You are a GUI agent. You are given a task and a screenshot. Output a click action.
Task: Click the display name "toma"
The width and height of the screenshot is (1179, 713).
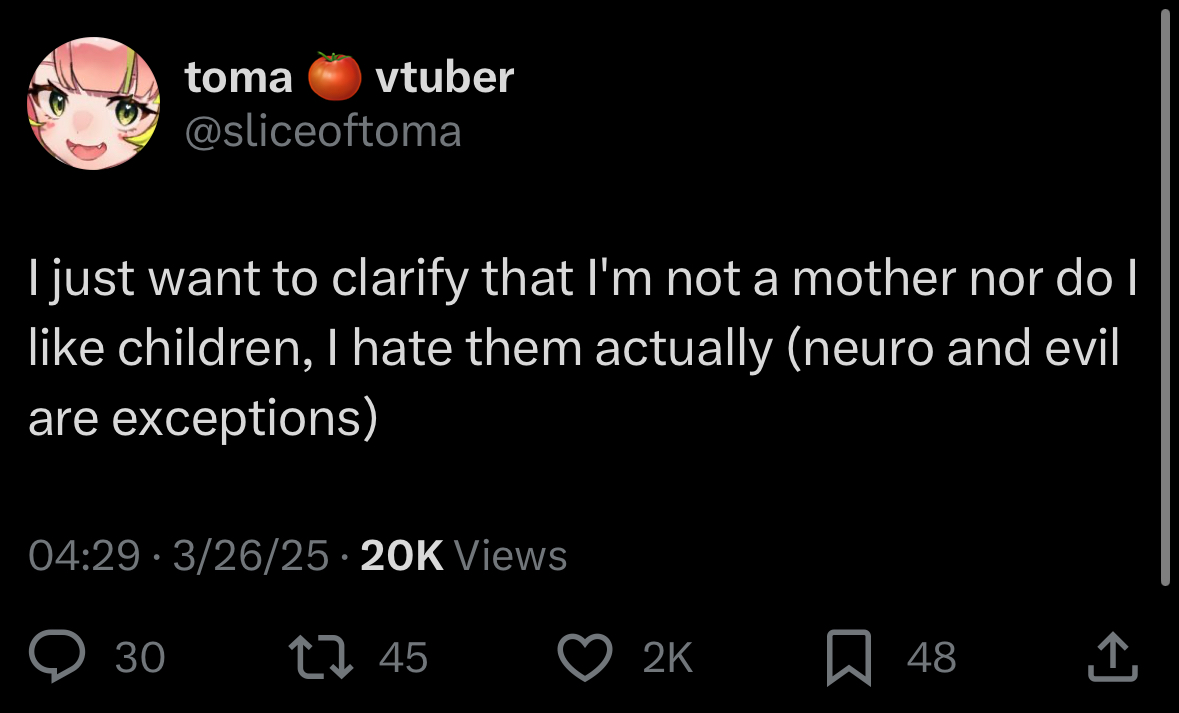[x=239, y=77]
